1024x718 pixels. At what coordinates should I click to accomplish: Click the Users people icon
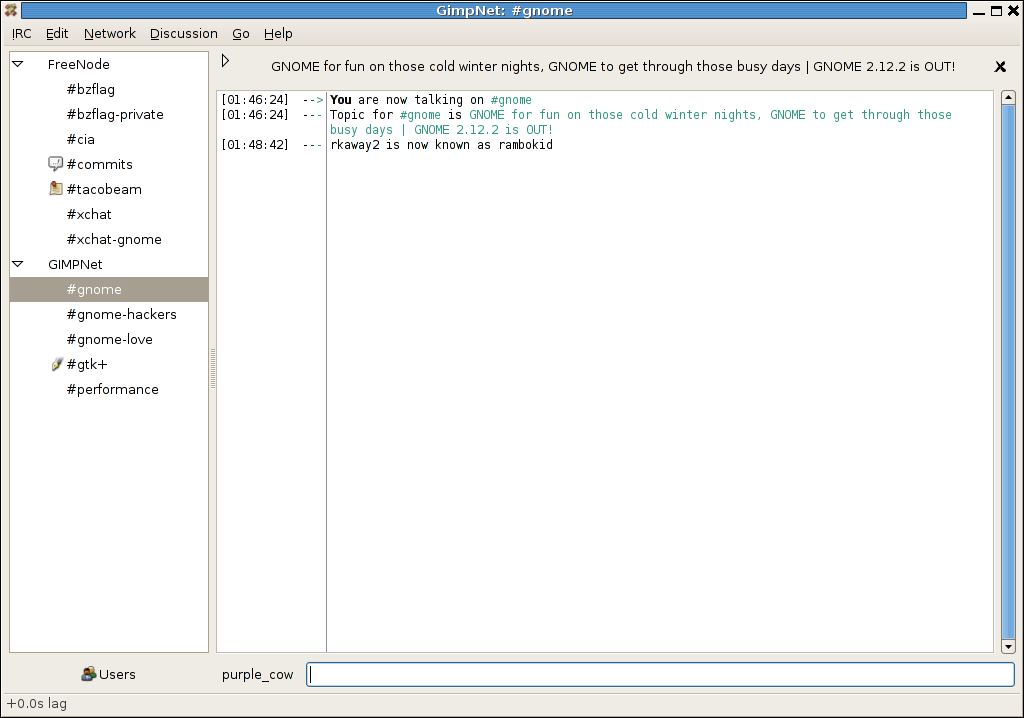click(88, 674)
